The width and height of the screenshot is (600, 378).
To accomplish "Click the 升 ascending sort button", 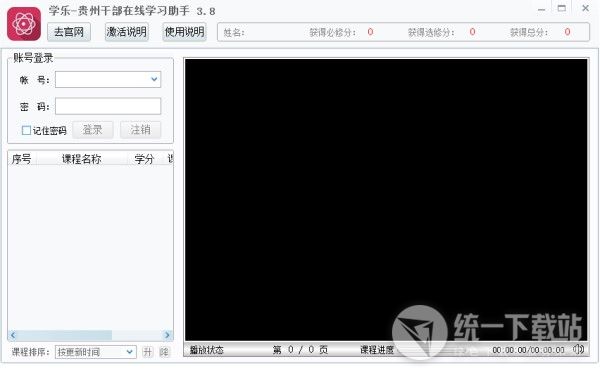I will (x=147, y=352).
